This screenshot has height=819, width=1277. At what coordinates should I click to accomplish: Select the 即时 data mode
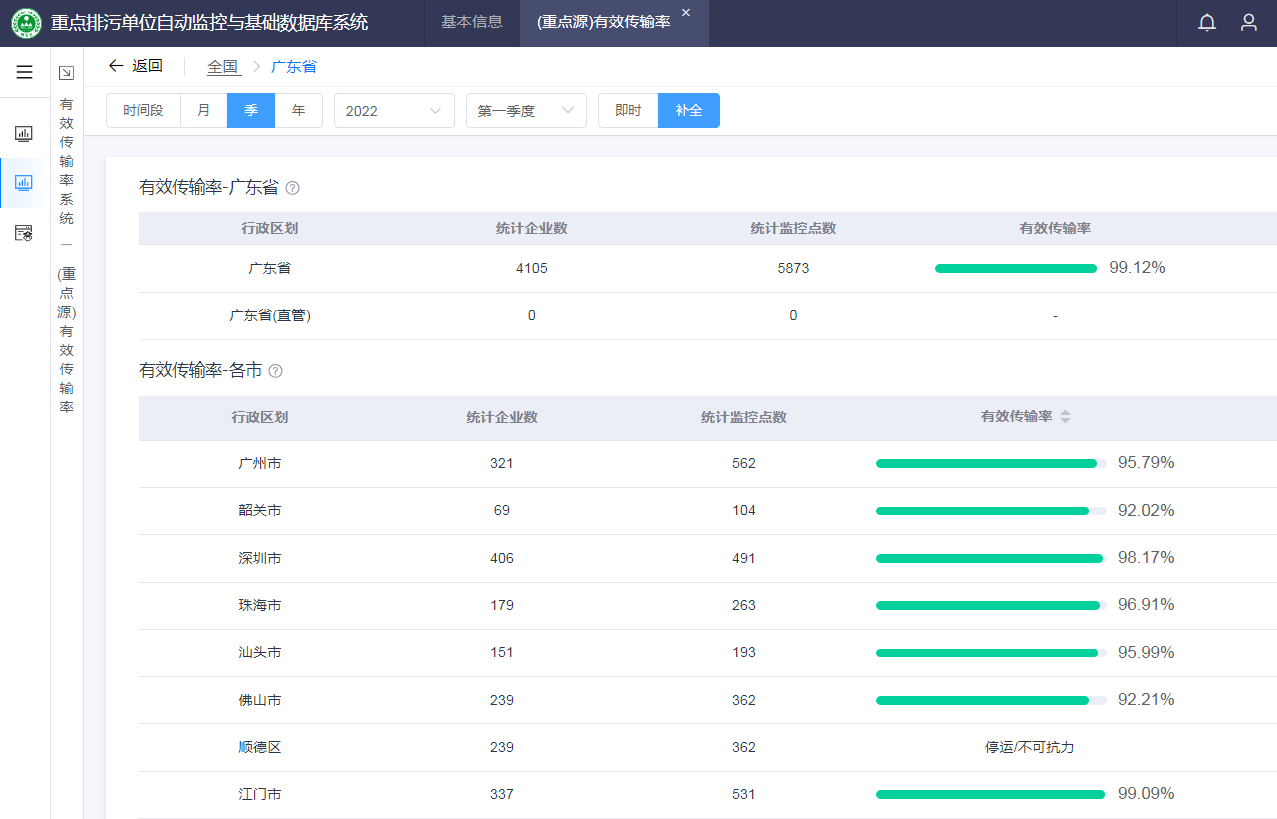628,110
